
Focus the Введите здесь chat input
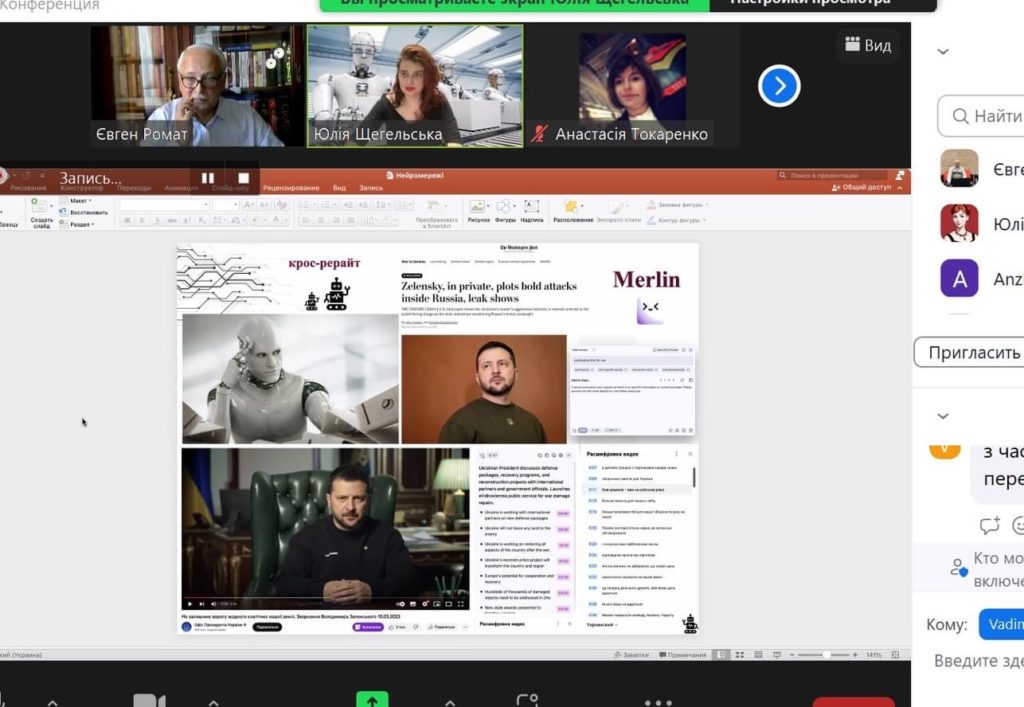pos(979,661)
